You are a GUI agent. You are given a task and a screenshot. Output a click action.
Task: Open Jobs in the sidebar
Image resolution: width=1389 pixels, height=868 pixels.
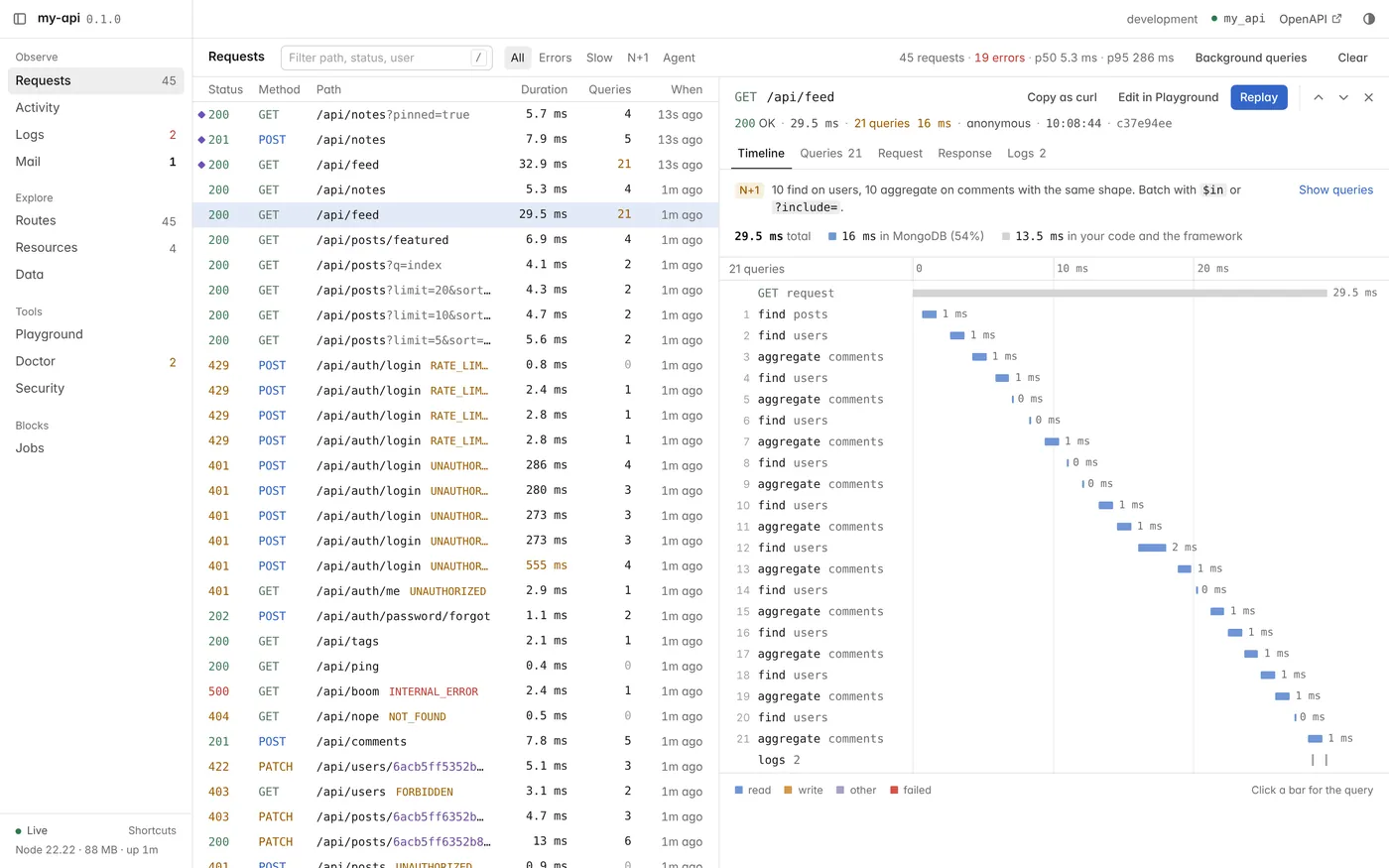click(x=96, y=447)
